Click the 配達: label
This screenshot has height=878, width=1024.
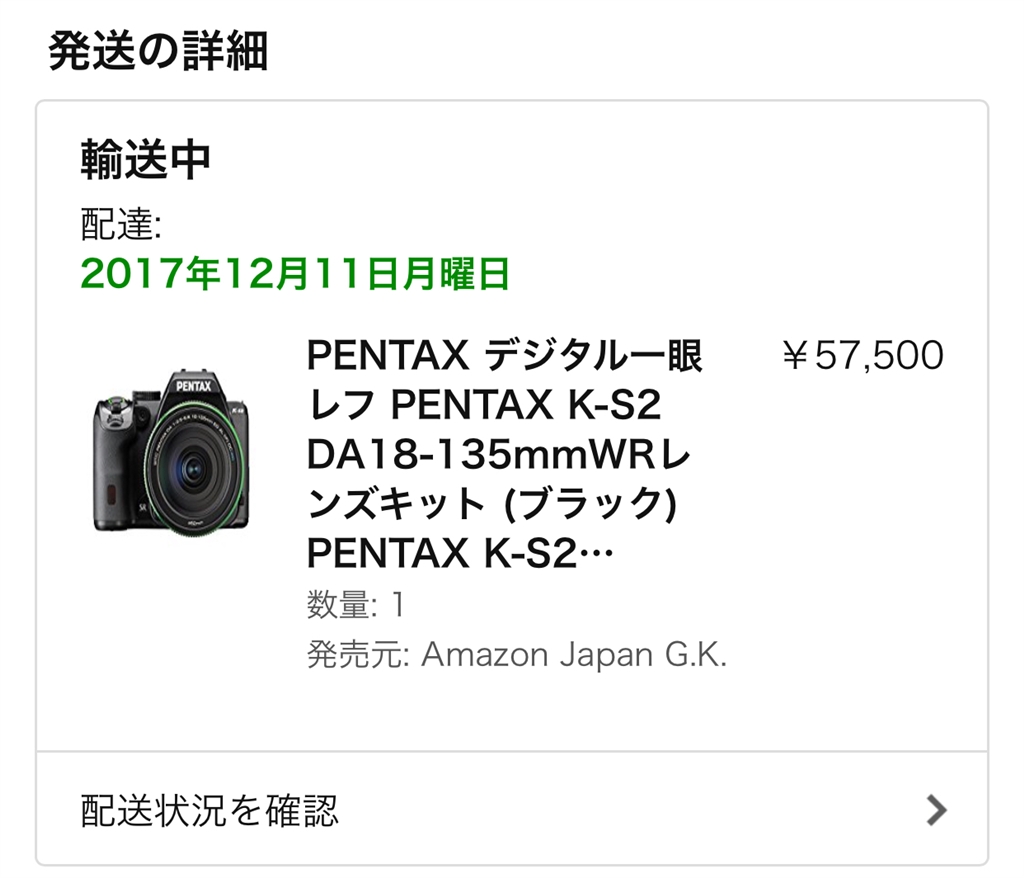point(121,224)
